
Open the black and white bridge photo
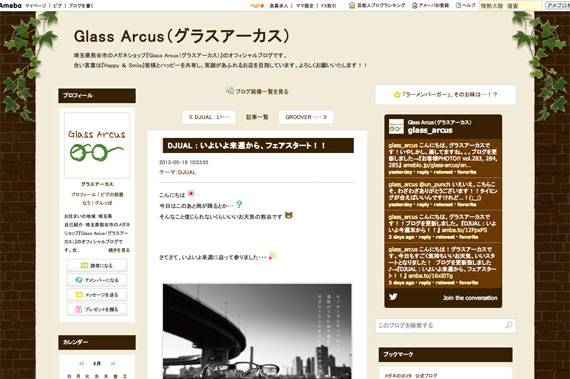[x=257, y=331]
